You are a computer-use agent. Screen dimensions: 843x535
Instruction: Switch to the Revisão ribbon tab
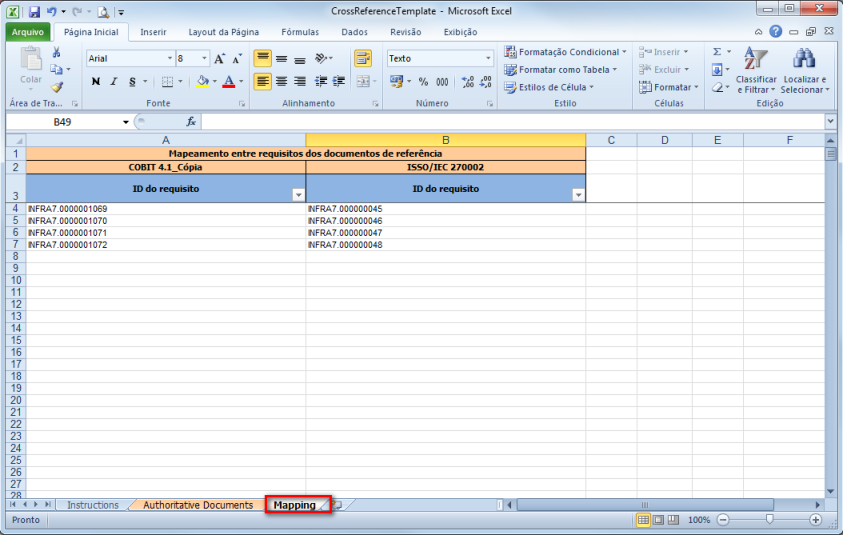coord(406,32)
